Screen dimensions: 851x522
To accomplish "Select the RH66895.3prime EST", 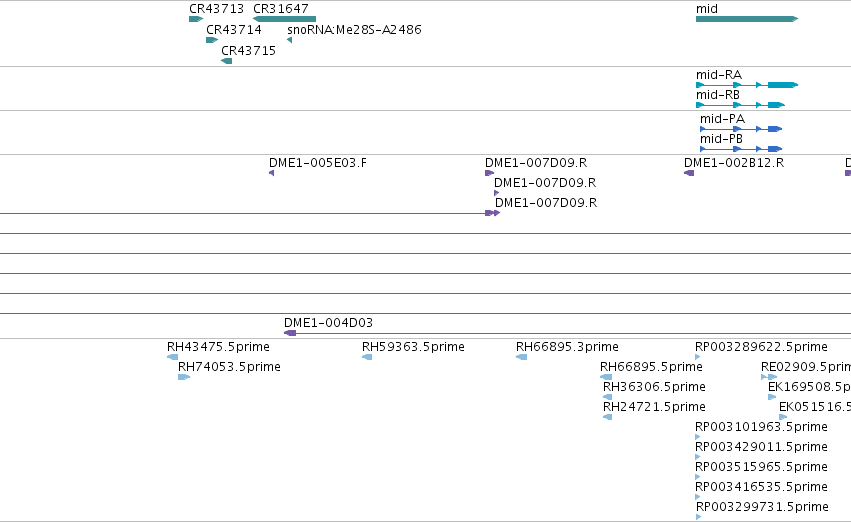I will click(522, 357).
